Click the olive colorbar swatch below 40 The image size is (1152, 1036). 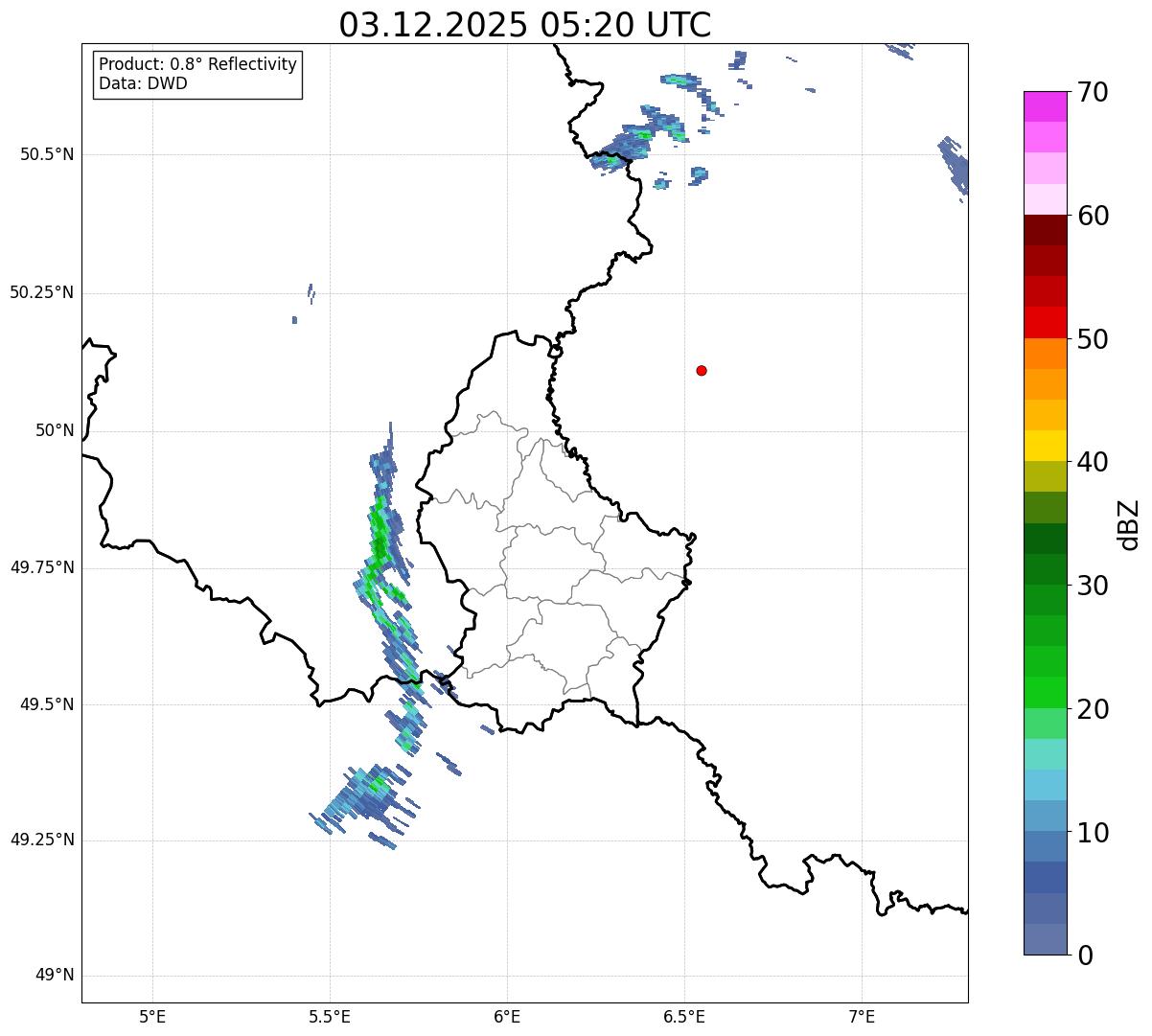point(1046,476)
